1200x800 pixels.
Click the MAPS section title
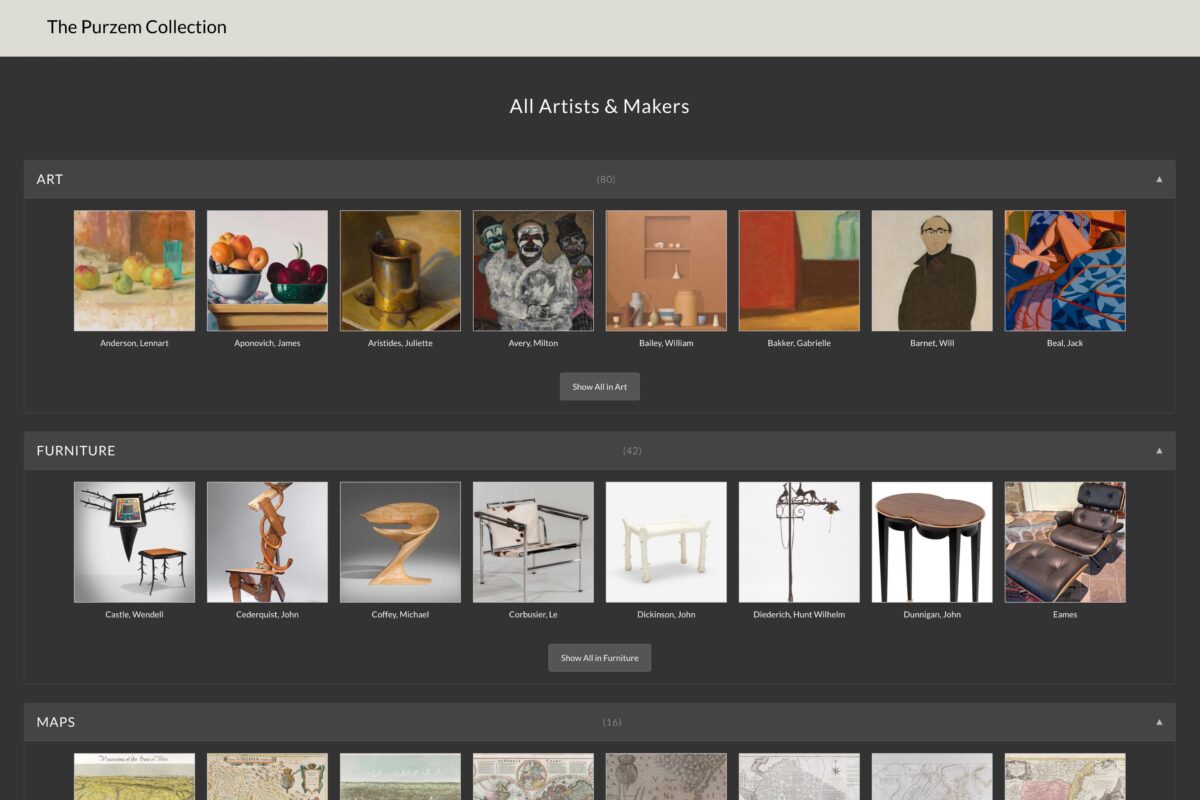pos(56,722)
